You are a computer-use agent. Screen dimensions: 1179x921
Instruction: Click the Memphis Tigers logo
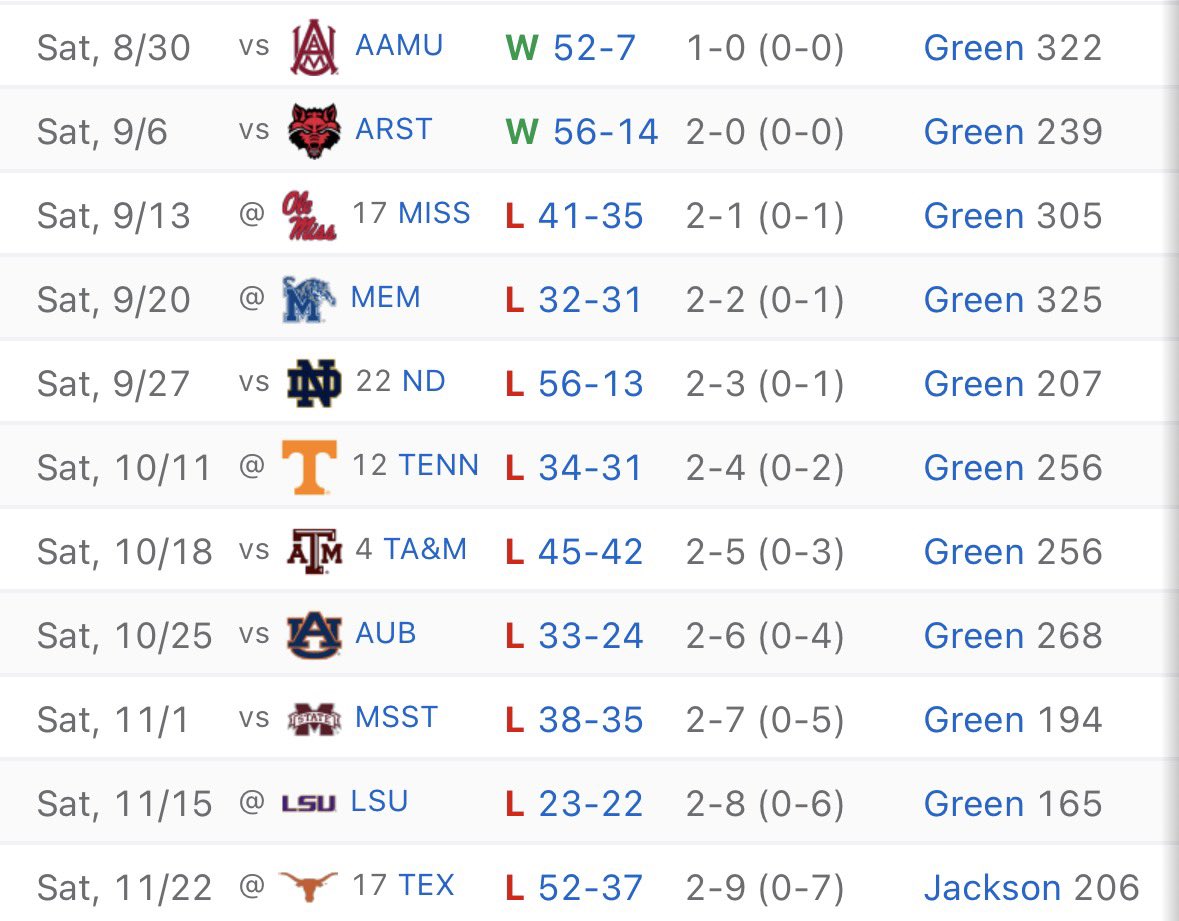pos(308,299)
